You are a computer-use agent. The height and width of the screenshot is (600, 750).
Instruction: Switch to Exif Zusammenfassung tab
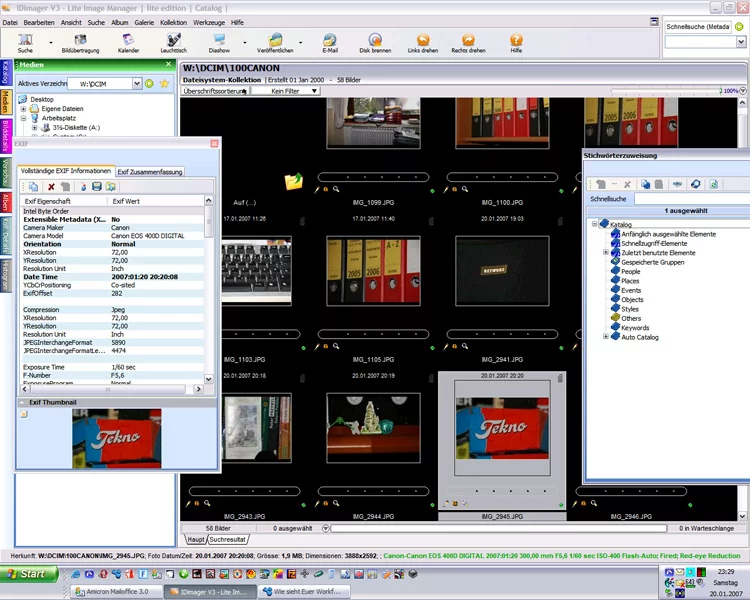[150, 172]
